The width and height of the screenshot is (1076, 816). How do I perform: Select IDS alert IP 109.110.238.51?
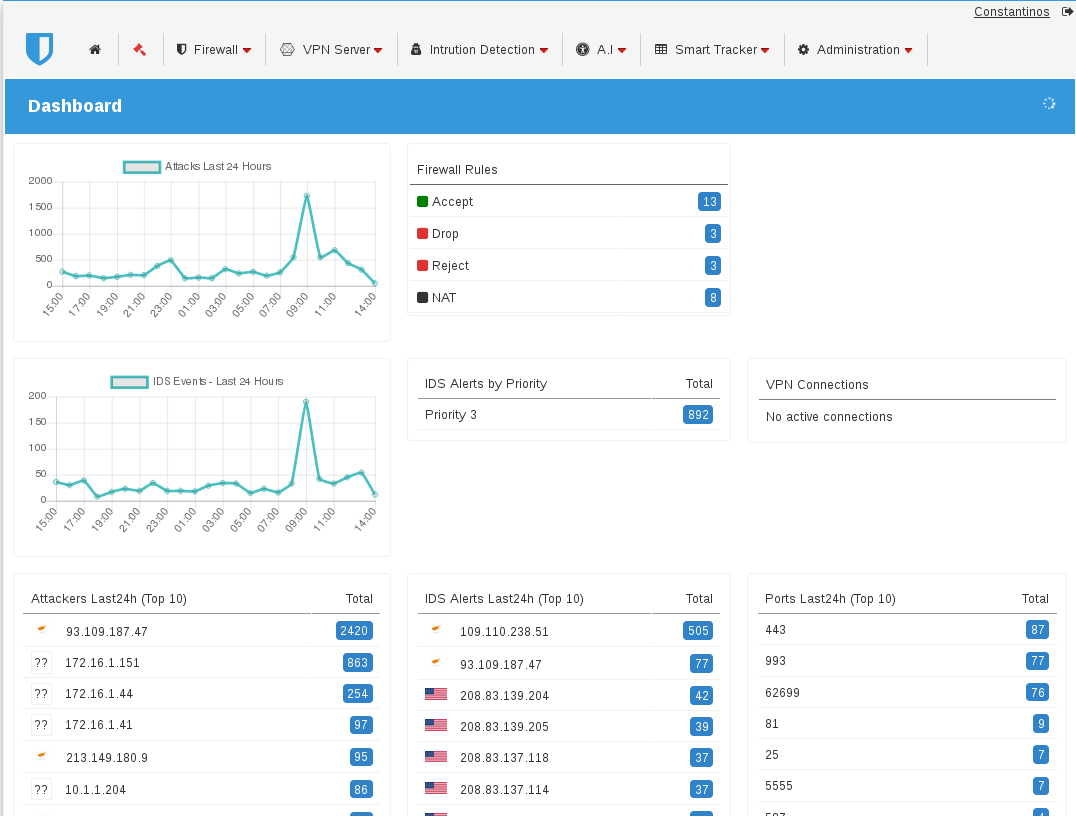click(504, 631)
